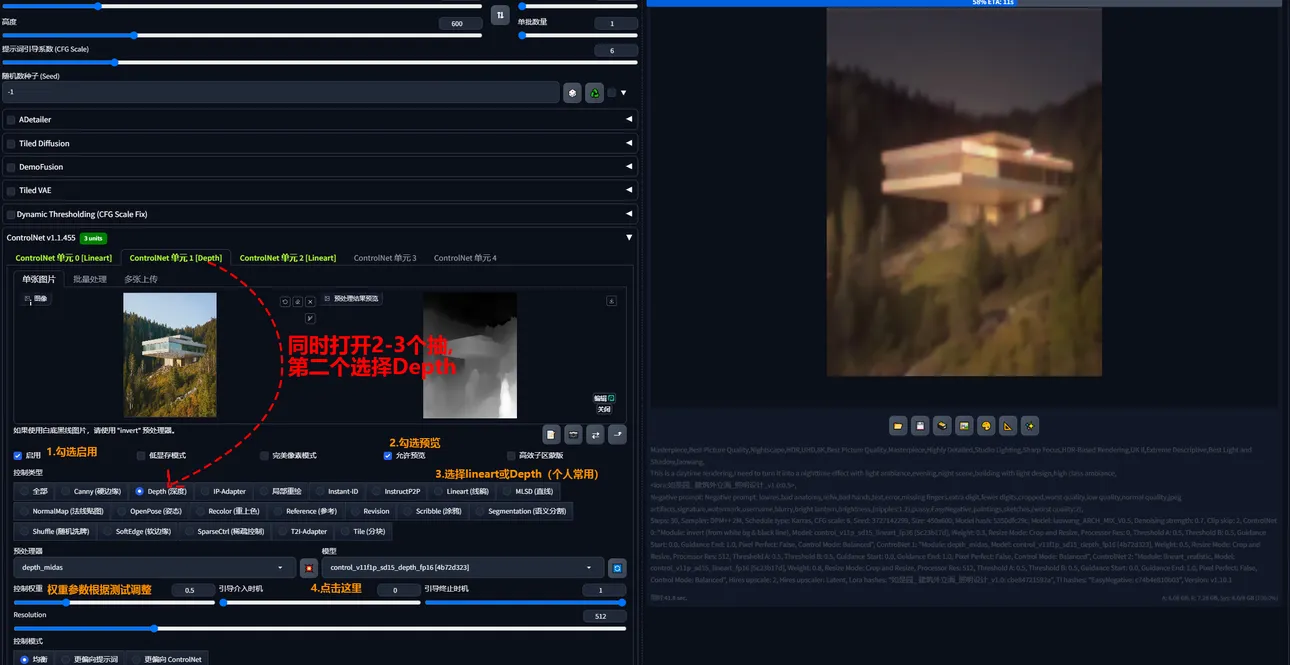Expand the Tiled VAE section
Screen dimensions: 1290x665
click(x=319, y=190)
